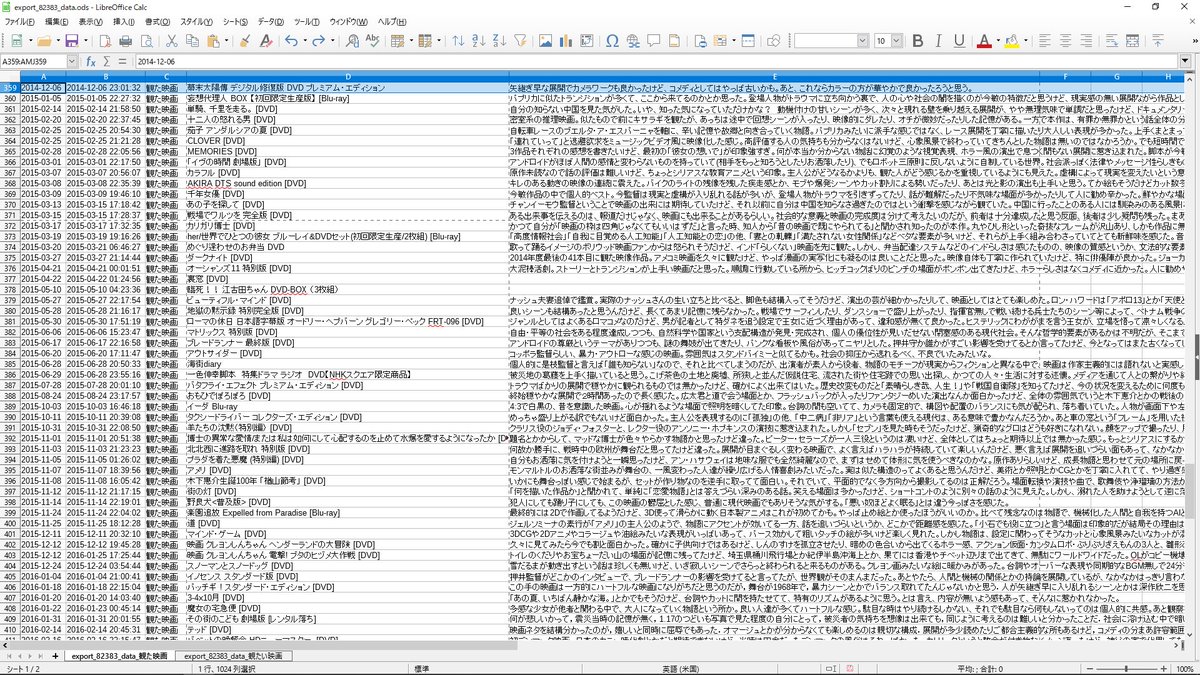Insert a hyperlink
Screen dimensions: 1200x675
633,41
